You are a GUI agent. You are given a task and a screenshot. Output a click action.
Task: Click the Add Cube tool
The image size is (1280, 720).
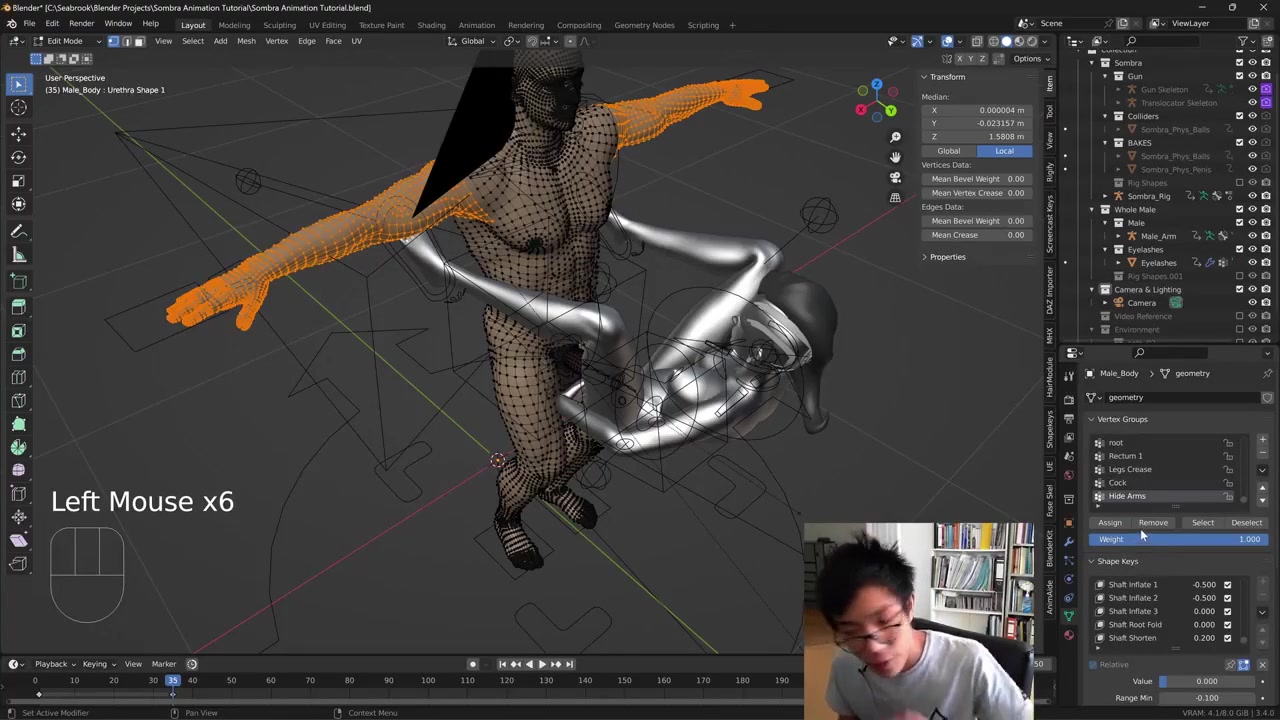tap(18, 281)
